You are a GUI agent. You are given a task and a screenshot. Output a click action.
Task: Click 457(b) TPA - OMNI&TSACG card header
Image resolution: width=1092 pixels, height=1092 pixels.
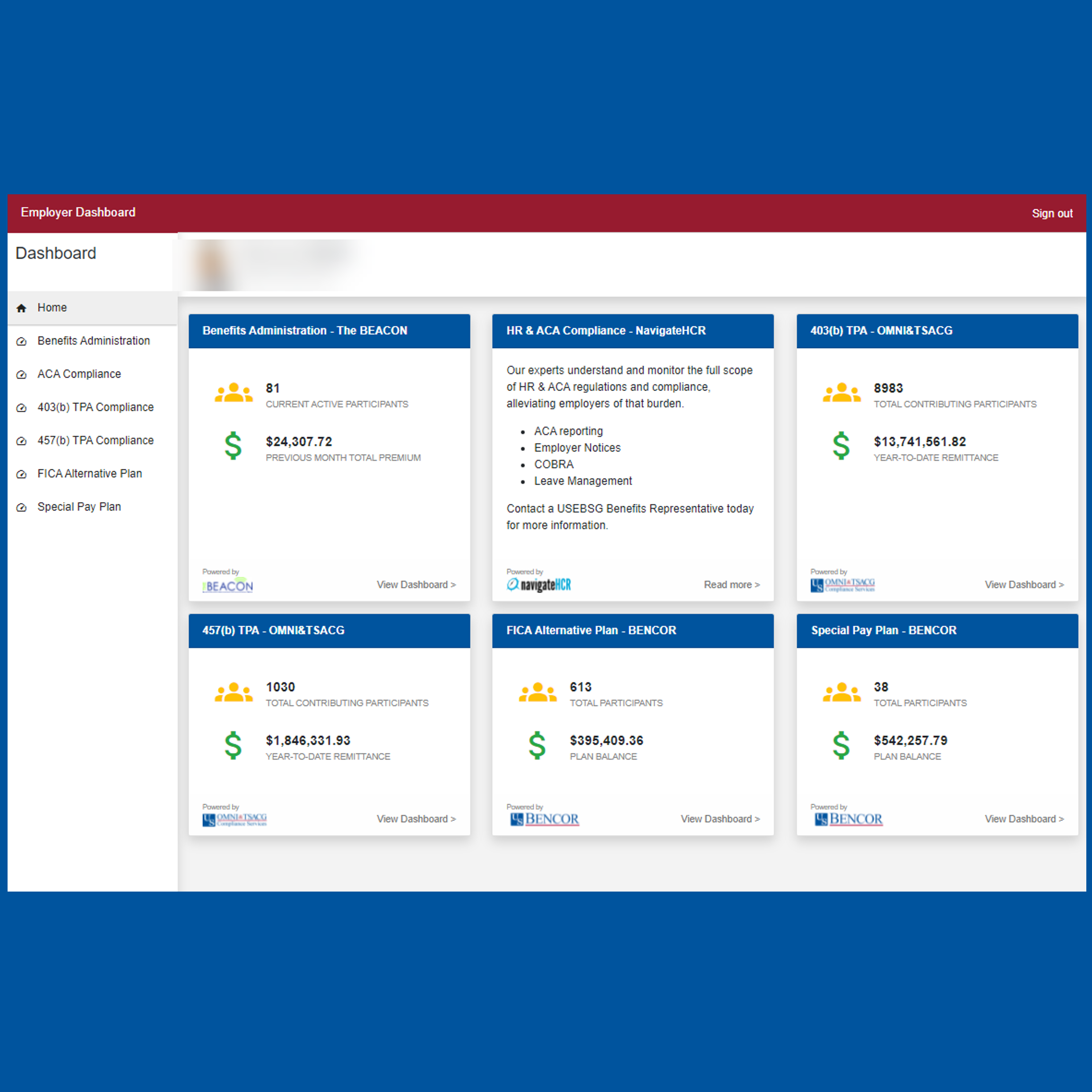pos(329,631)
